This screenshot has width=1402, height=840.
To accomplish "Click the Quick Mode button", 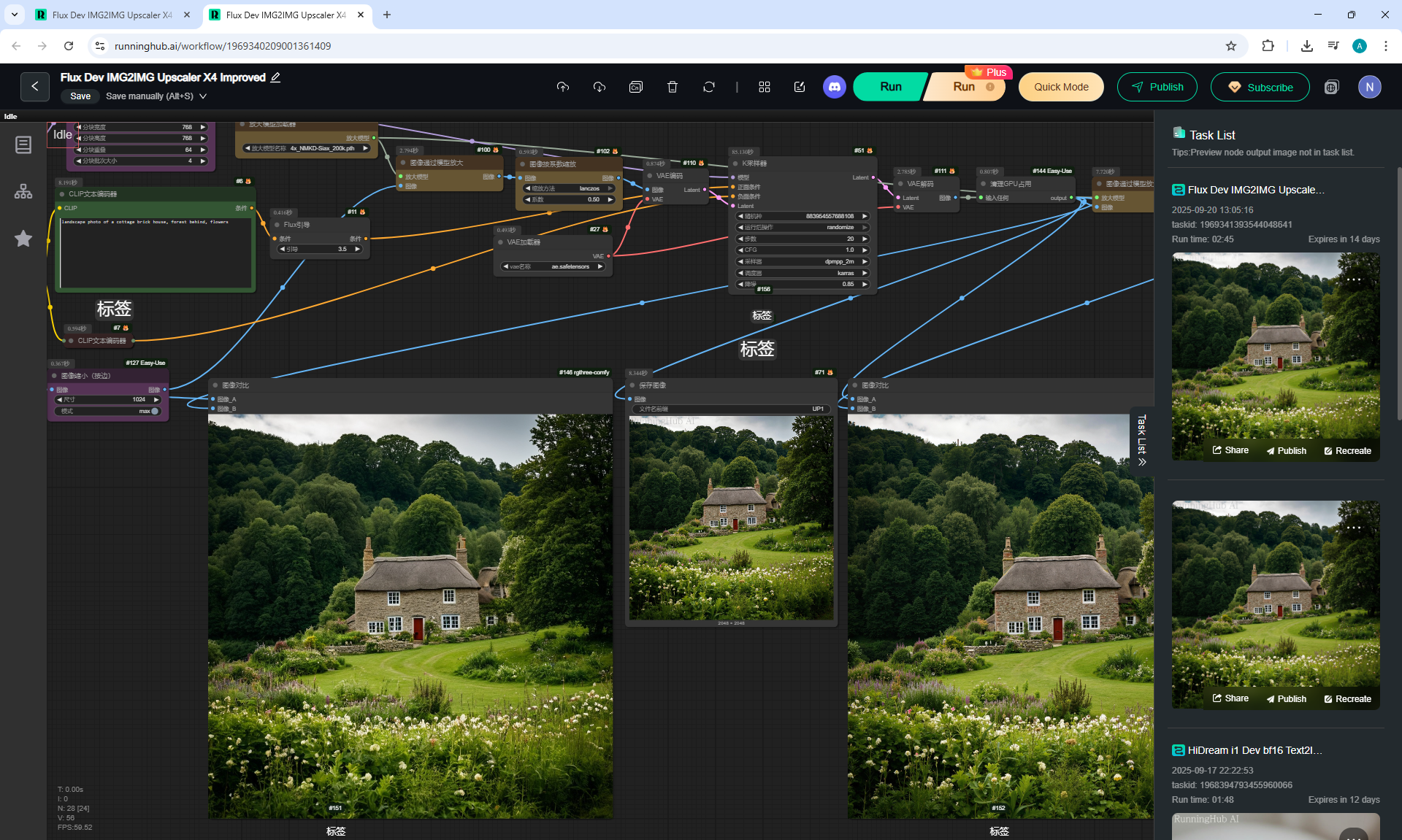I will tap(1060, 87).
